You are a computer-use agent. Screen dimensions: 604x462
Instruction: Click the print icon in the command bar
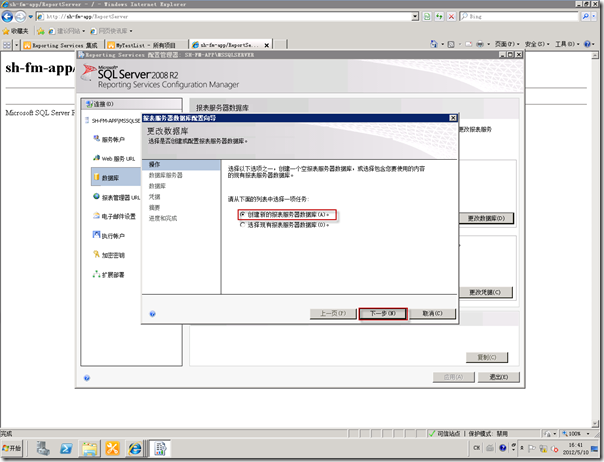(x=480, y=44)
